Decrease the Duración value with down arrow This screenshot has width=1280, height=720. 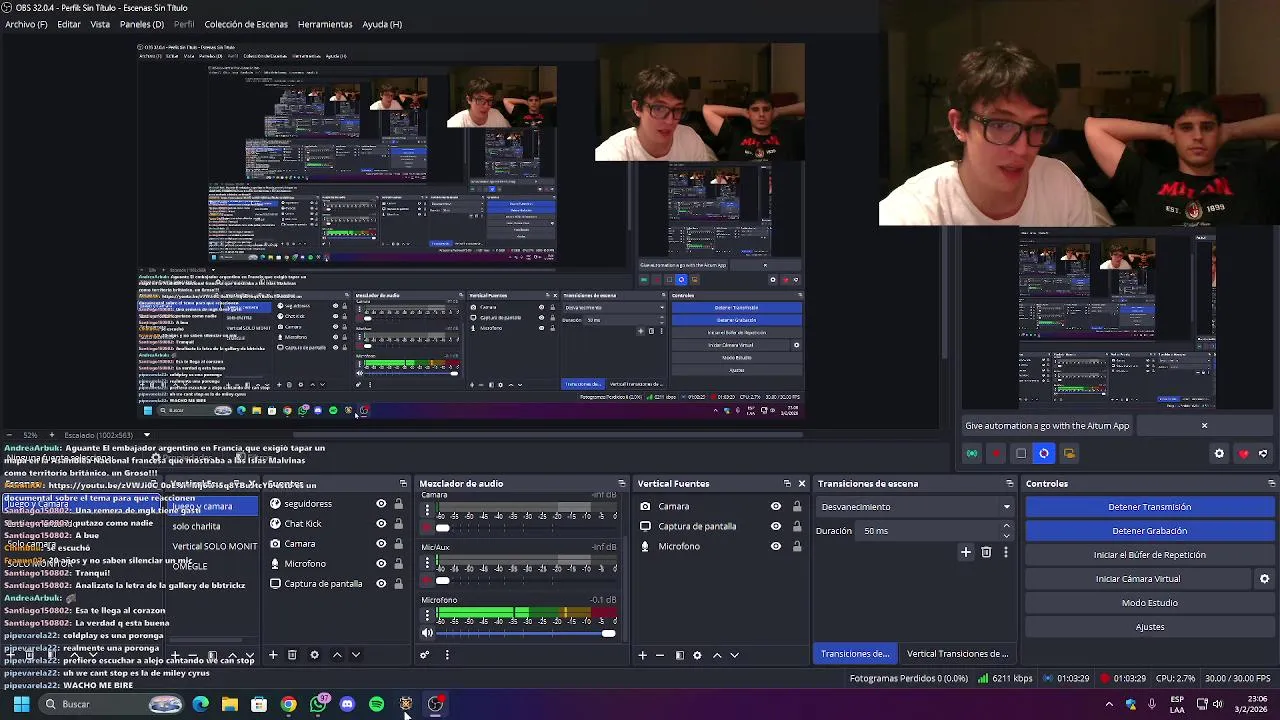pos(1006,535)
